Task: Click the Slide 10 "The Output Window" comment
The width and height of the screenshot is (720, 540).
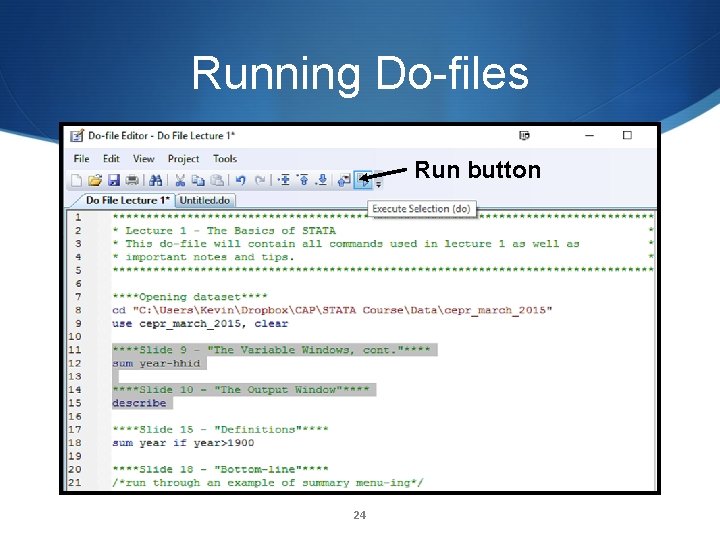Action: pyautogui.click(x=241, y=389)
